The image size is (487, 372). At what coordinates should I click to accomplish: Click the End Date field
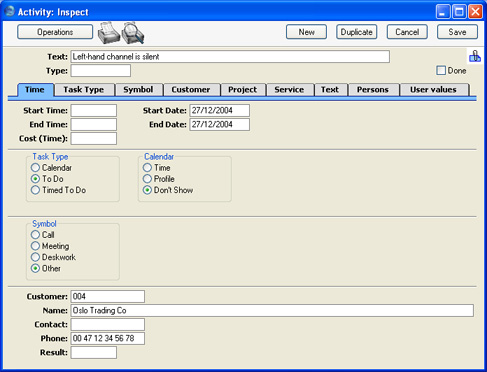click(220, 124)
